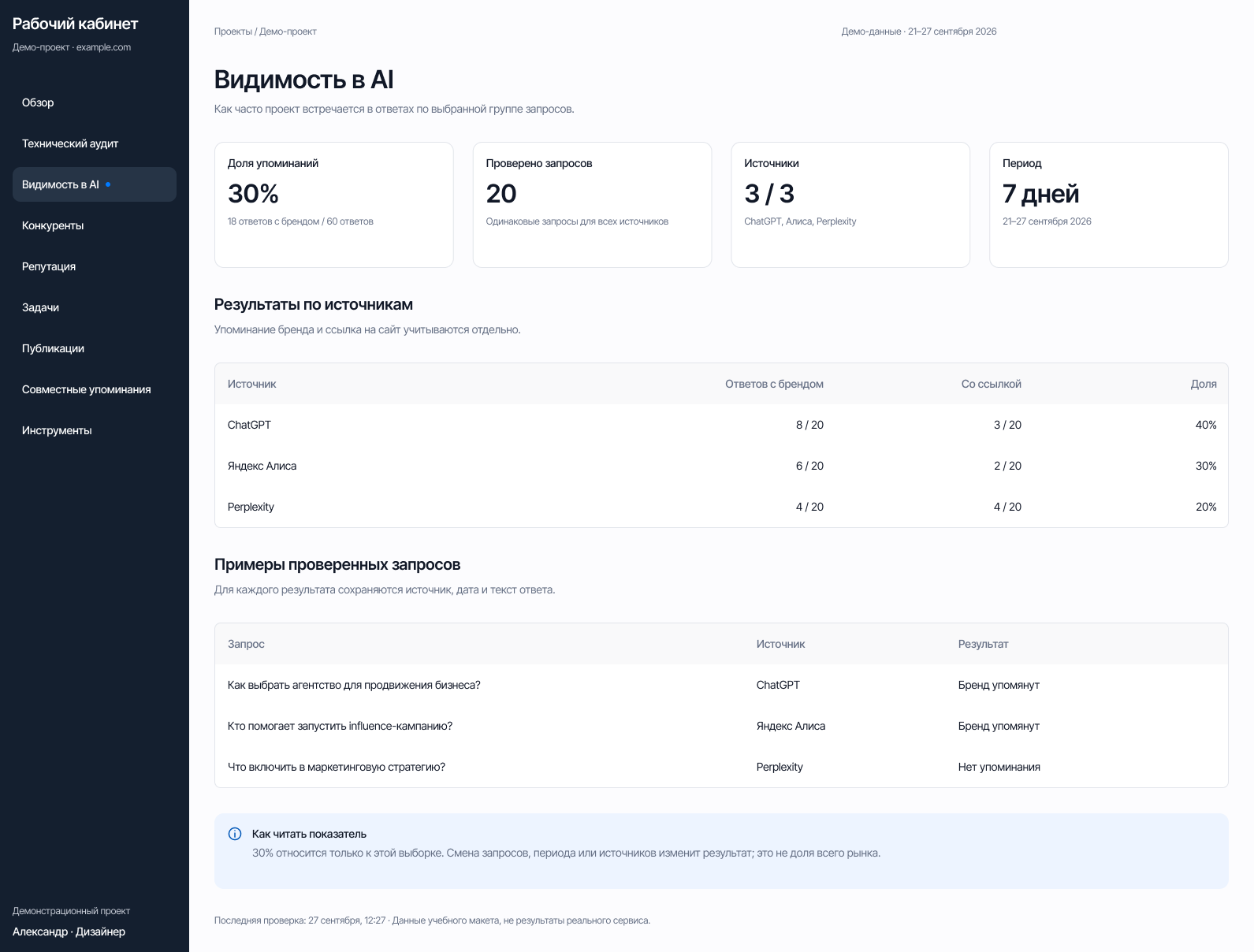Select the Perplexity row in results table
The height and width of the screenshot is (952, 1254).
[x=721, y=507]
